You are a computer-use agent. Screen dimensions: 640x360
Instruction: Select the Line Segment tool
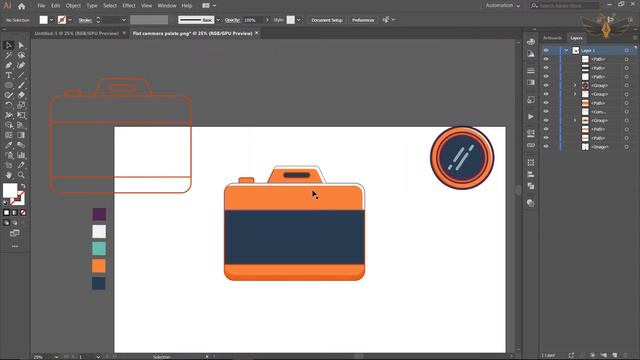point(21,75)
